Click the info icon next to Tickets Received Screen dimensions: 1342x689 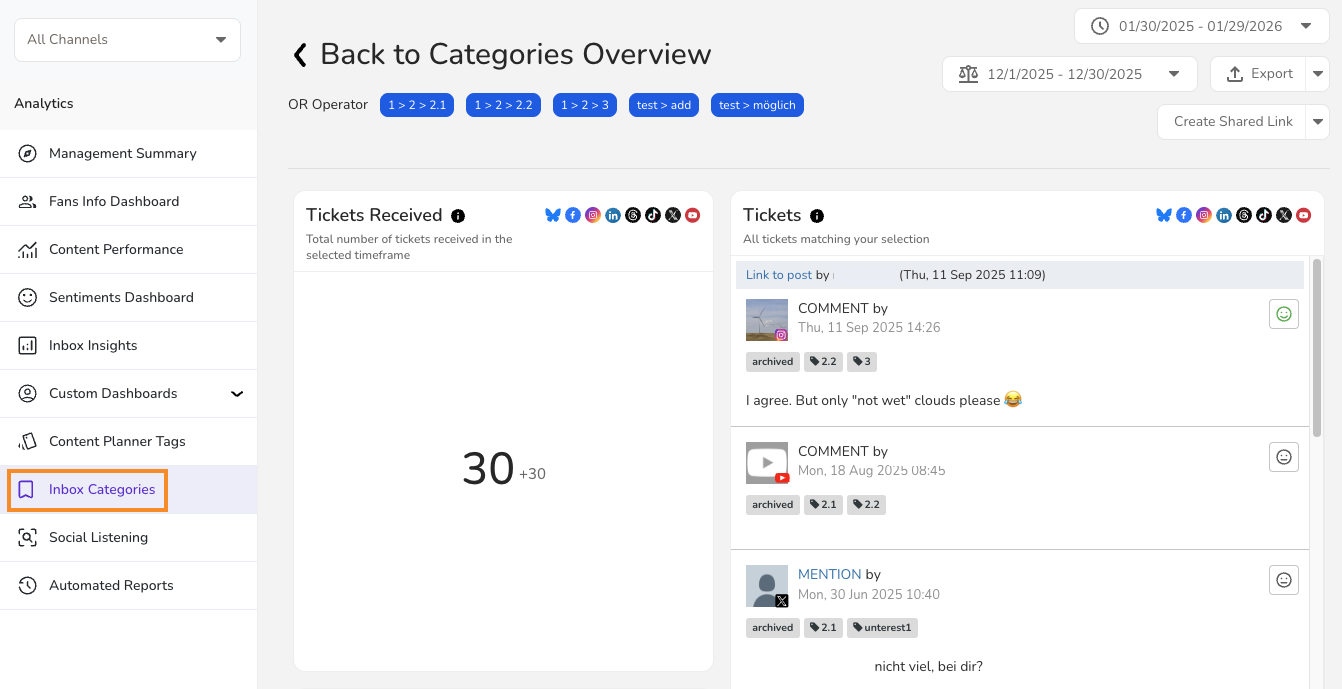(458, 216)
